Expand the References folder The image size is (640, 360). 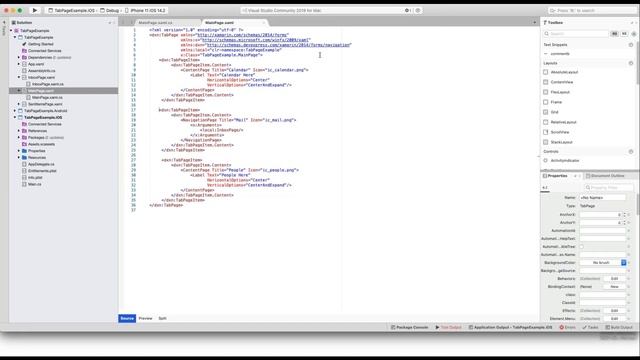pyautogui.click(x=19, y=131)
